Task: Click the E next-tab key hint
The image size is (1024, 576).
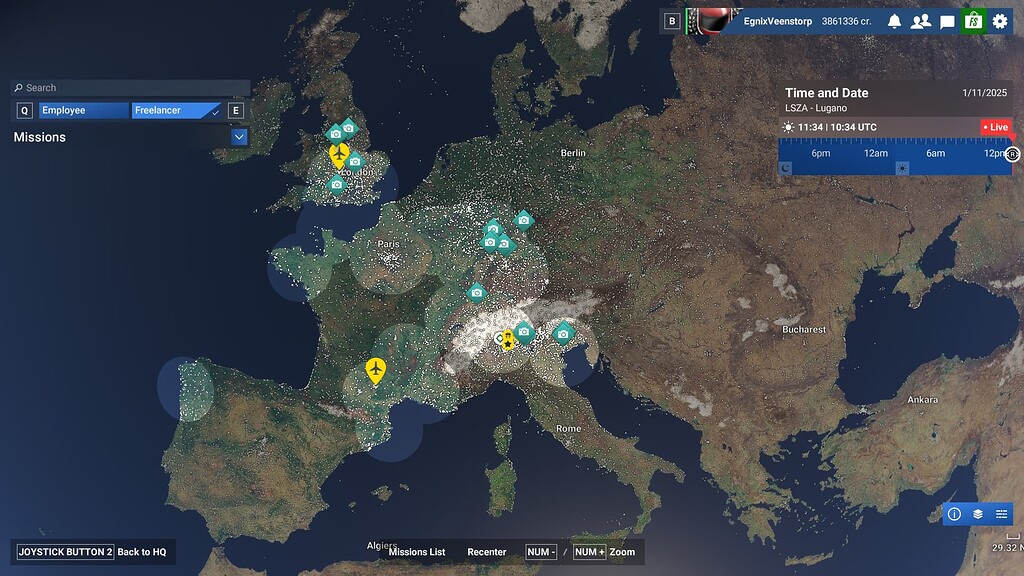Action: (236, 110)
